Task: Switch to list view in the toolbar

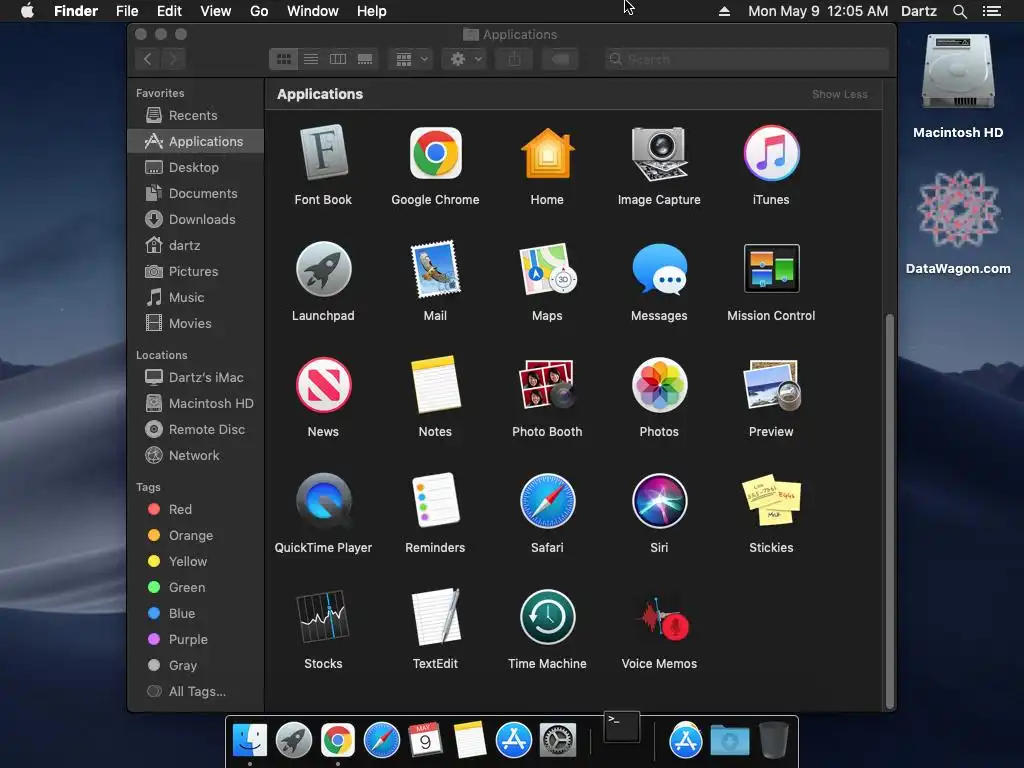Action: coord(311,59)
